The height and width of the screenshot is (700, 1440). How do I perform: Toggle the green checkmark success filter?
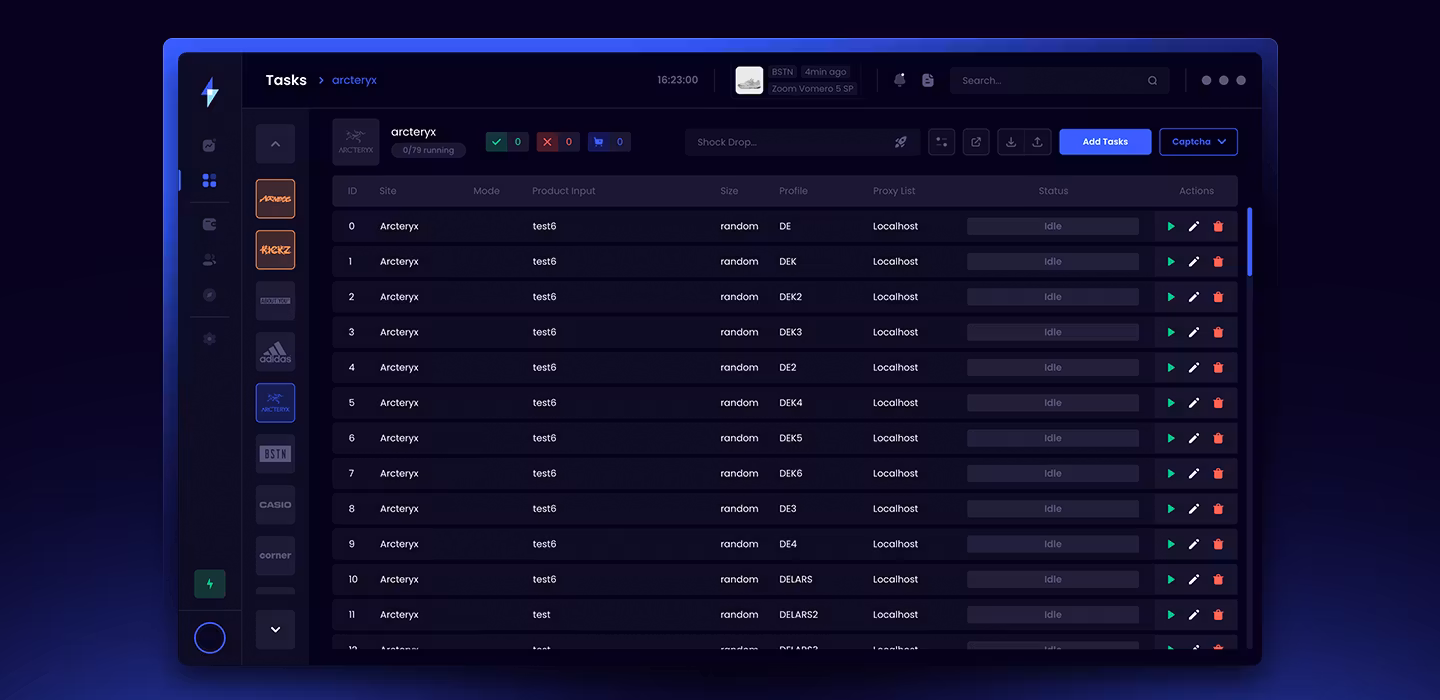click(x=508, y=142)
